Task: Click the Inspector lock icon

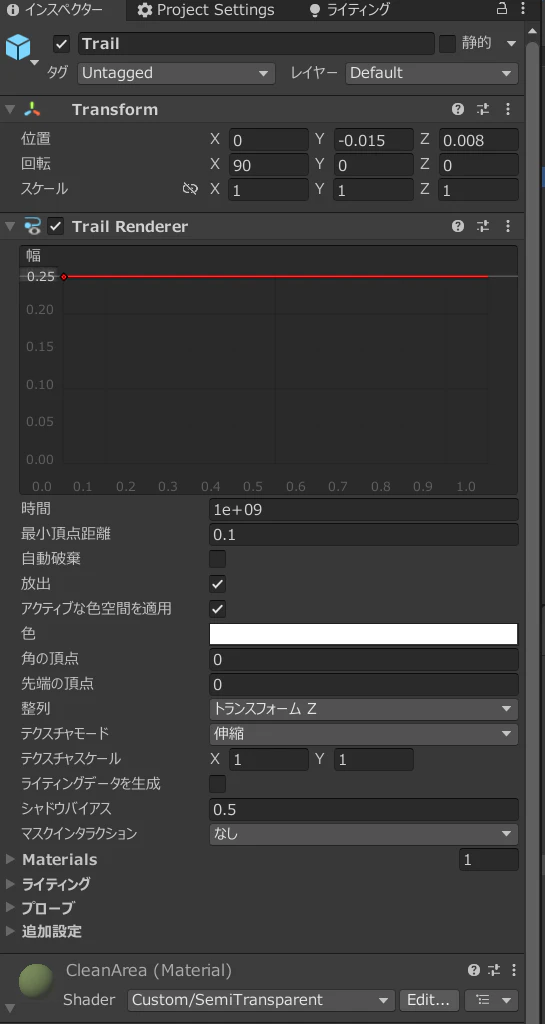Action: pyautogui.click(x=502, y=9)
